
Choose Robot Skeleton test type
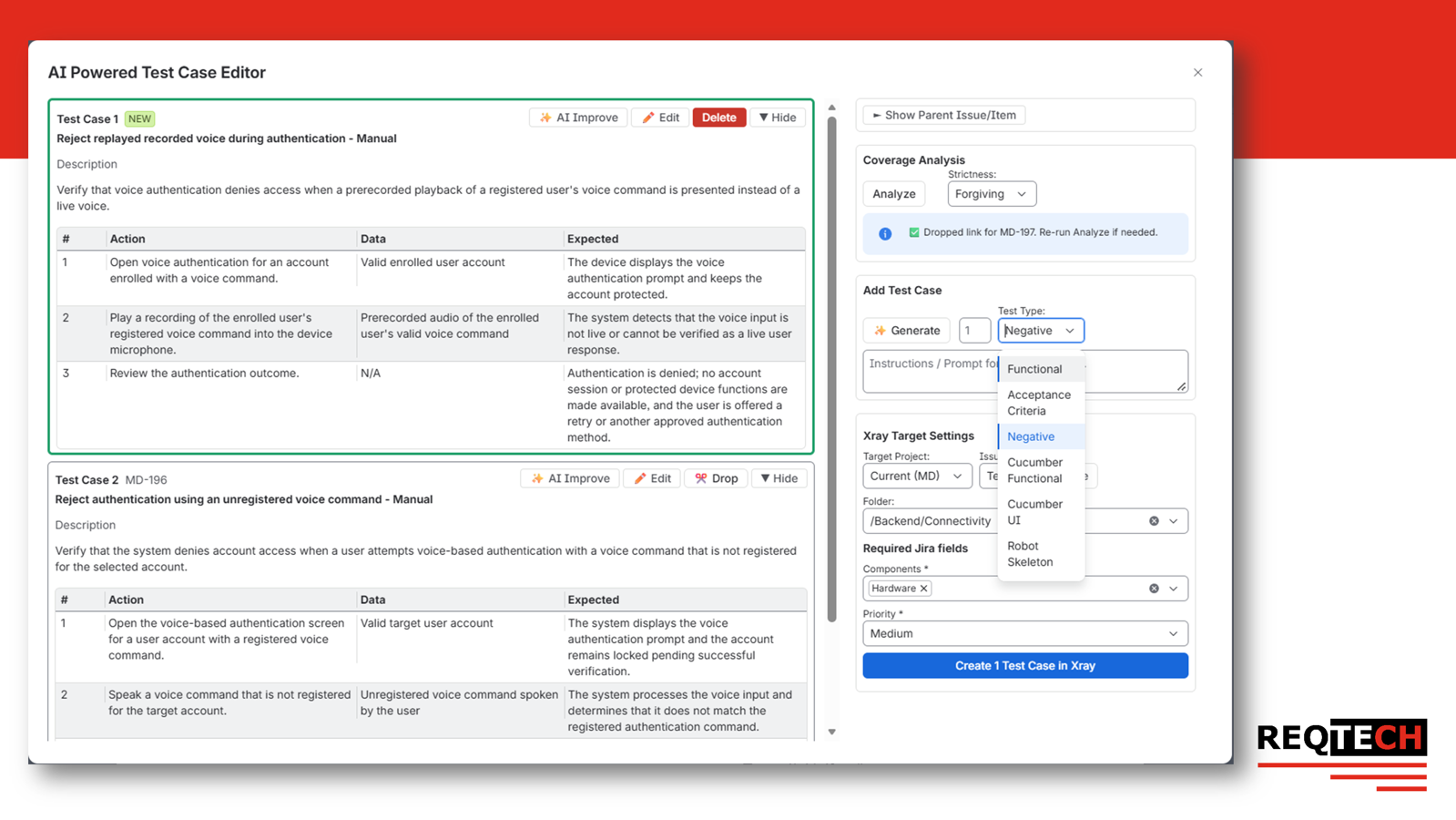click(1041, 554)
